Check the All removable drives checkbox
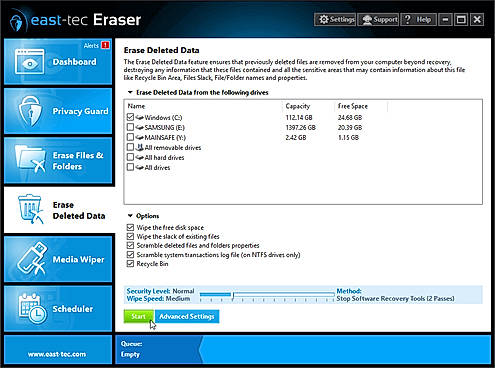 pos(130,147)
